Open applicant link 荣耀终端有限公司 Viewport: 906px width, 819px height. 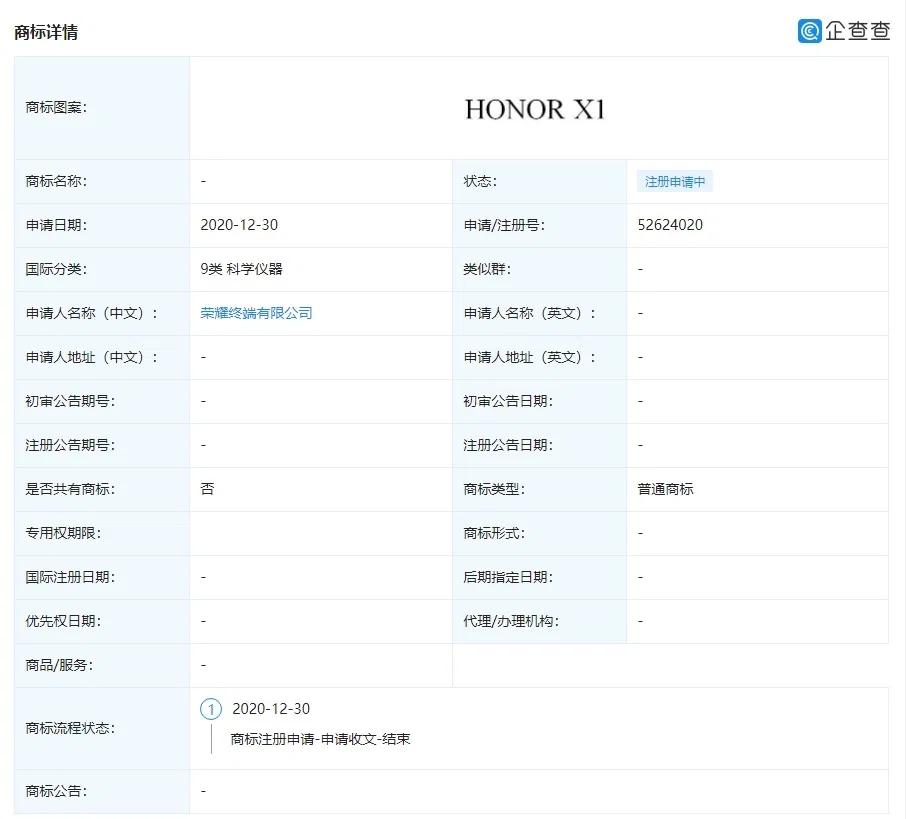coord(256,313)
